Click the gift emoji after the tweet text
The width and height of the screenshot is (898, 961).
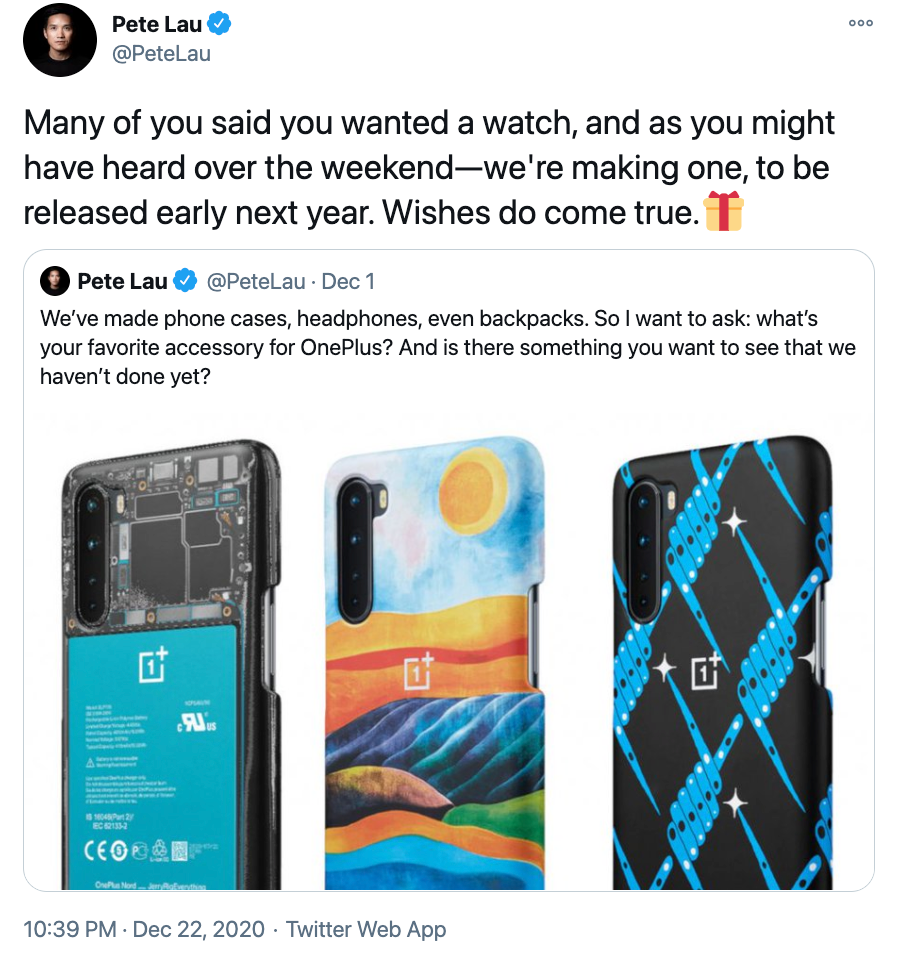[723, 211]
